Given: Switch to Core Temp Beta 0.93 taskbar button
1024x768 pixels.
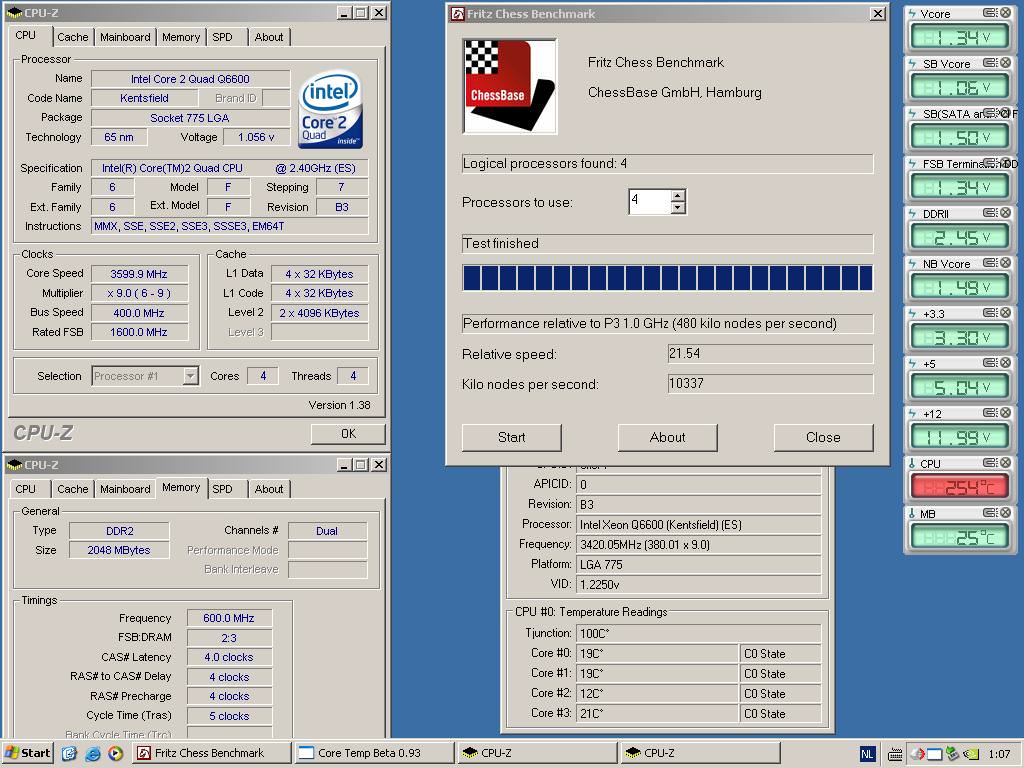Looking at the screenshot, I should (x=374, y=753).
